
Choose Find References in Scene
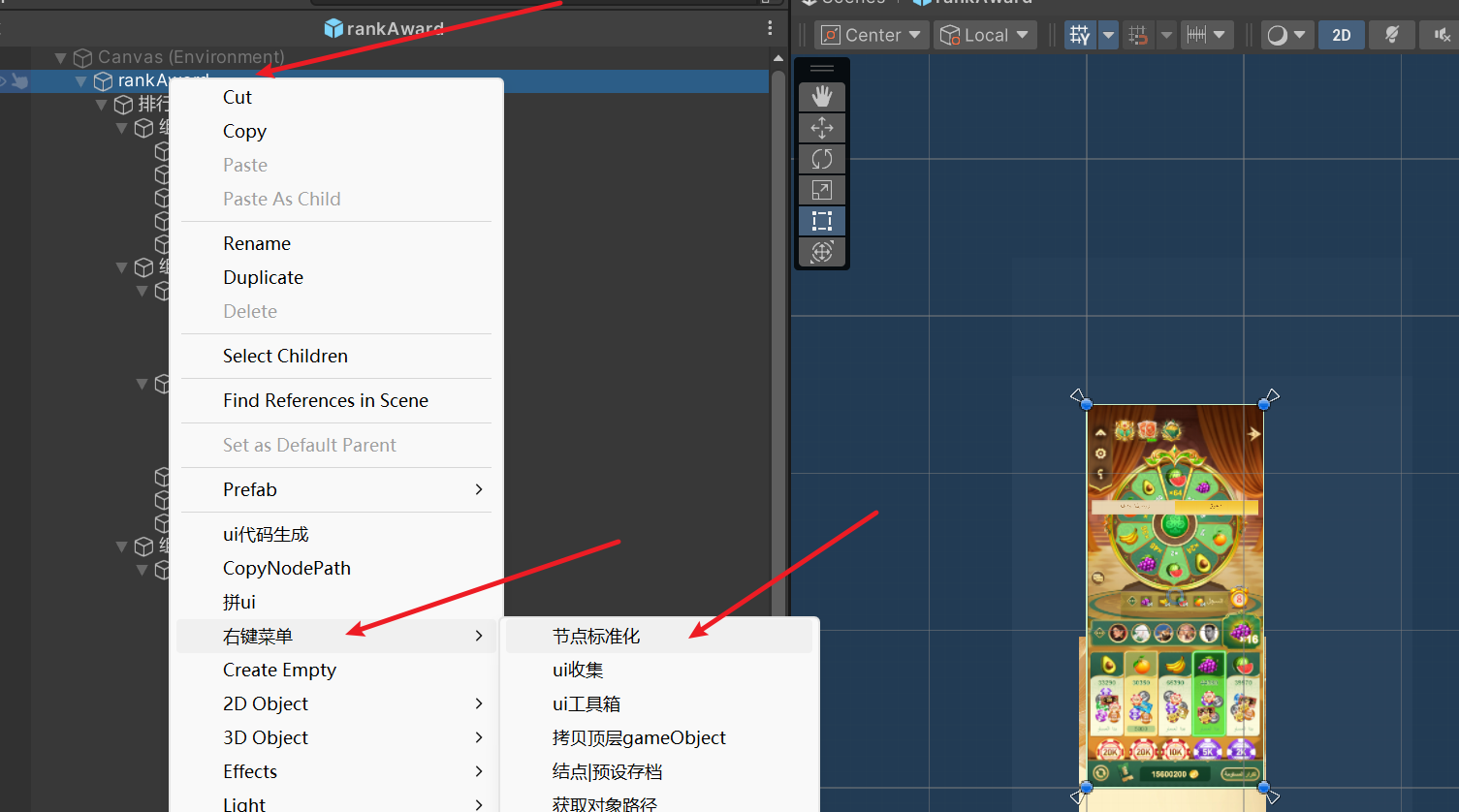click(336, 400)
